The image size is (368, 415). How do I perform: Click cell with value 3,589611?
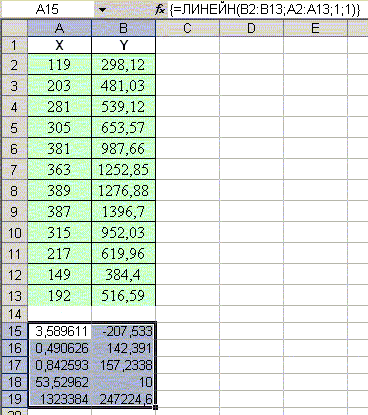(60, 331)
